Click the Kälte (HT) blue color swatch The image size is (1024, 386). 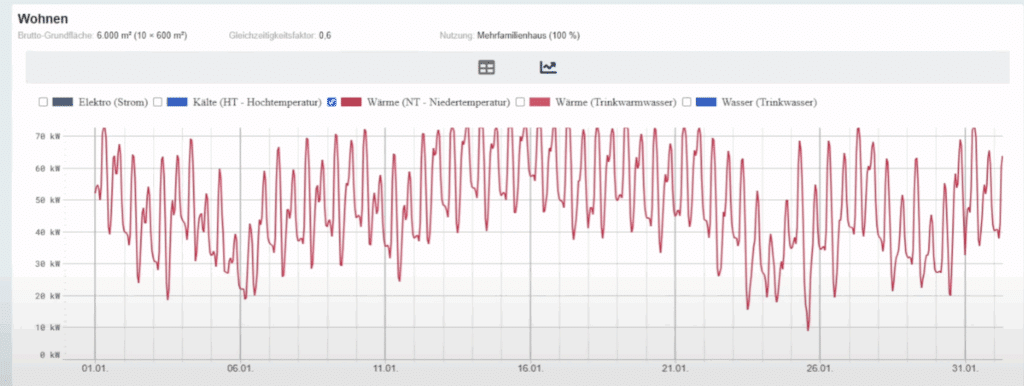click(177, 102)
